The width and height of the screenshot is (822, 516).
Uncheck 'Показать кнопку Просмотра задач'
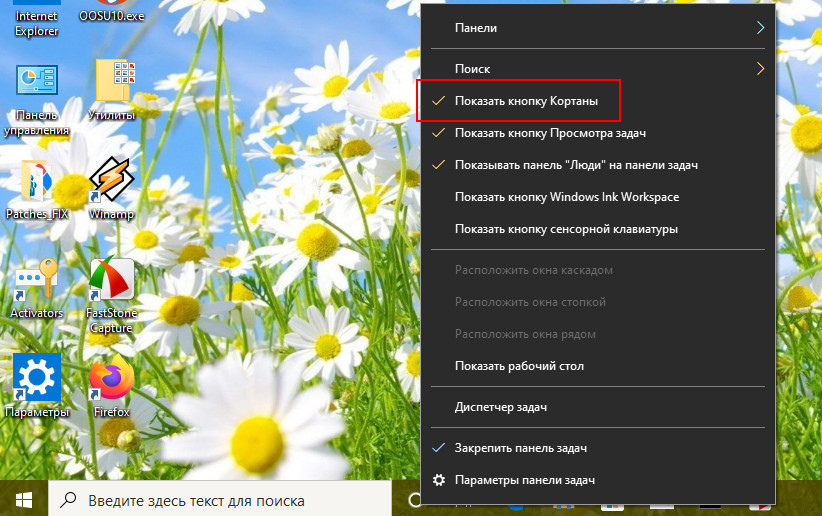click(598, 133)
